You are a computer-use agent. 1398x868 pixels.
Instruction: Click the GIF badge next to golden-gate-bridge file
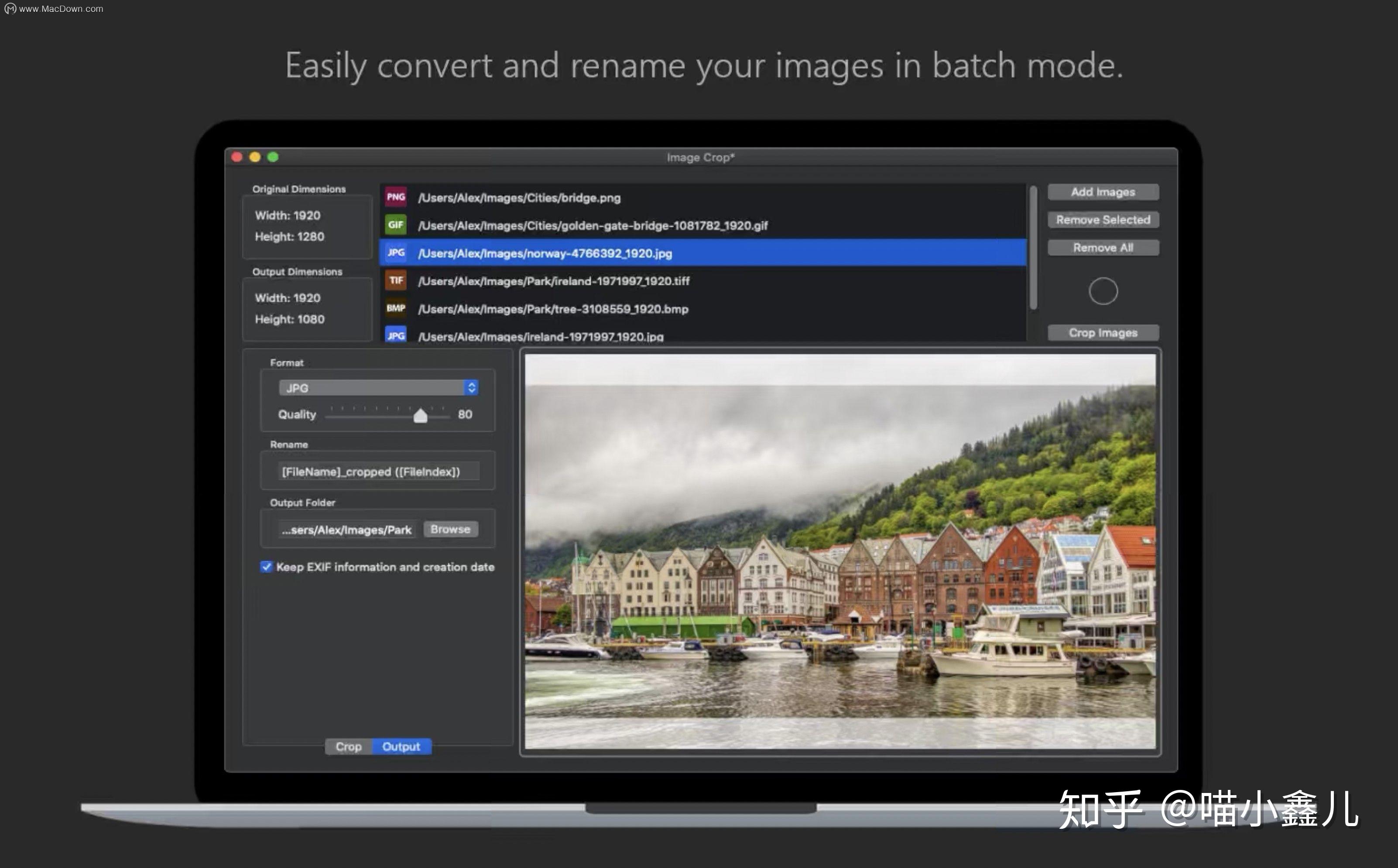point(395,225)
